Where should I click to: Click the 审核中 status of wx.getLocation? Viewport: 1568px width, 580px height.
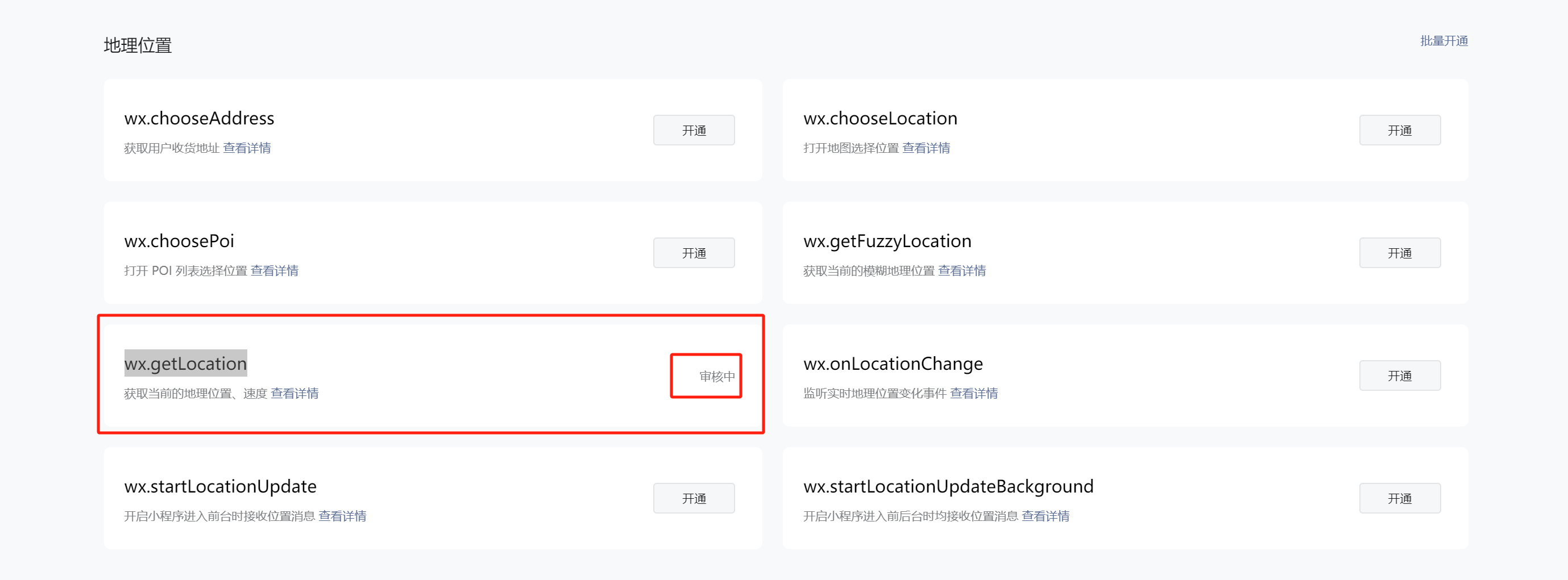(x=717, y=376)
